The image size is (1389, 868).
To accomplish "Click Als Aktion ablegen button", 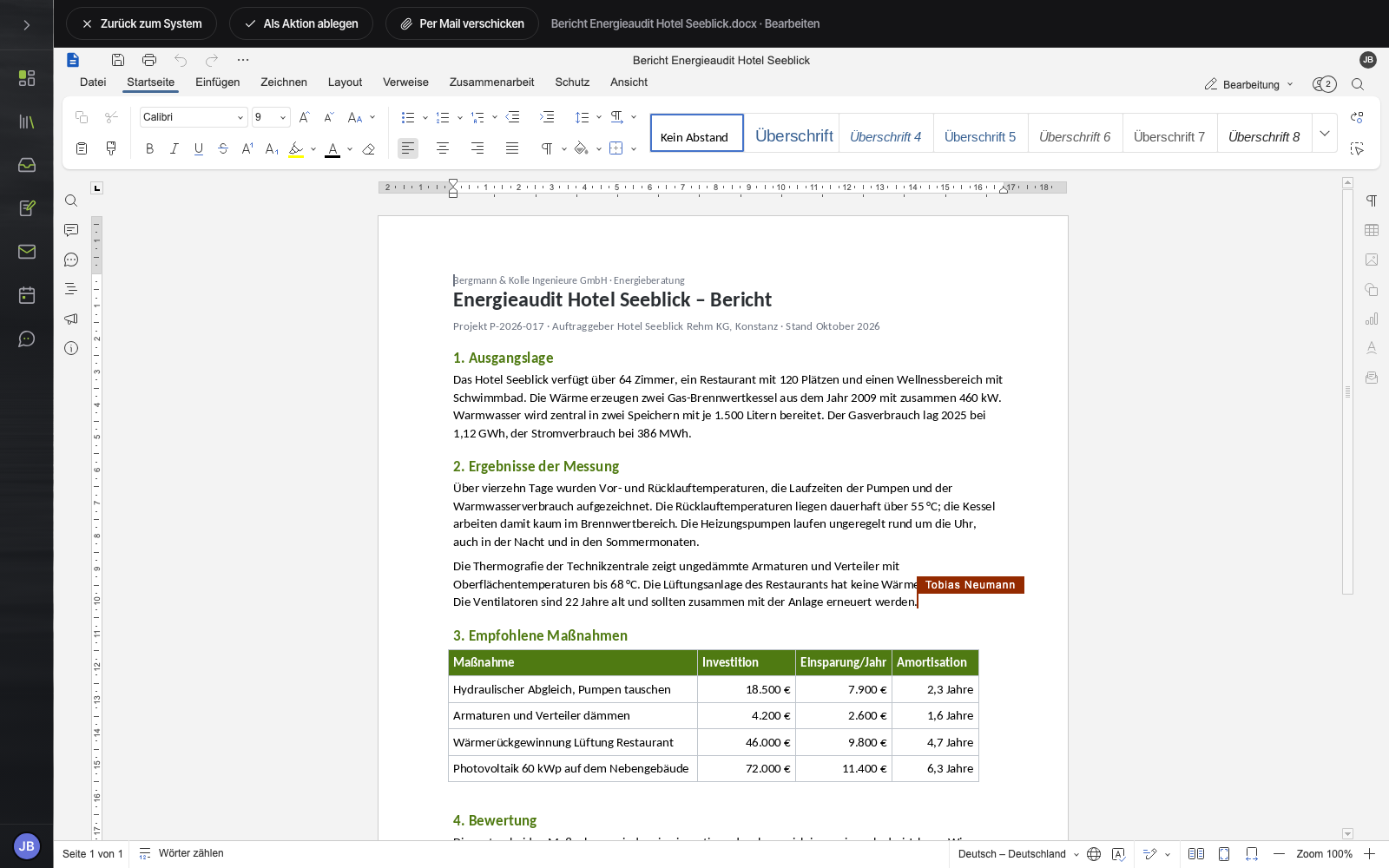I will pos(301,23).
